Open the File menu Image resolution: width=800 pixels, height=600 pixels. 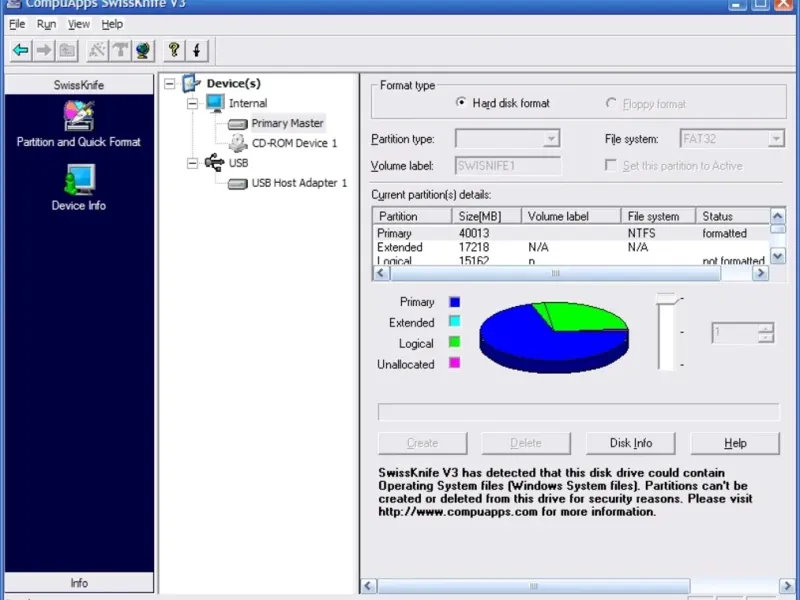click(17, 24)
